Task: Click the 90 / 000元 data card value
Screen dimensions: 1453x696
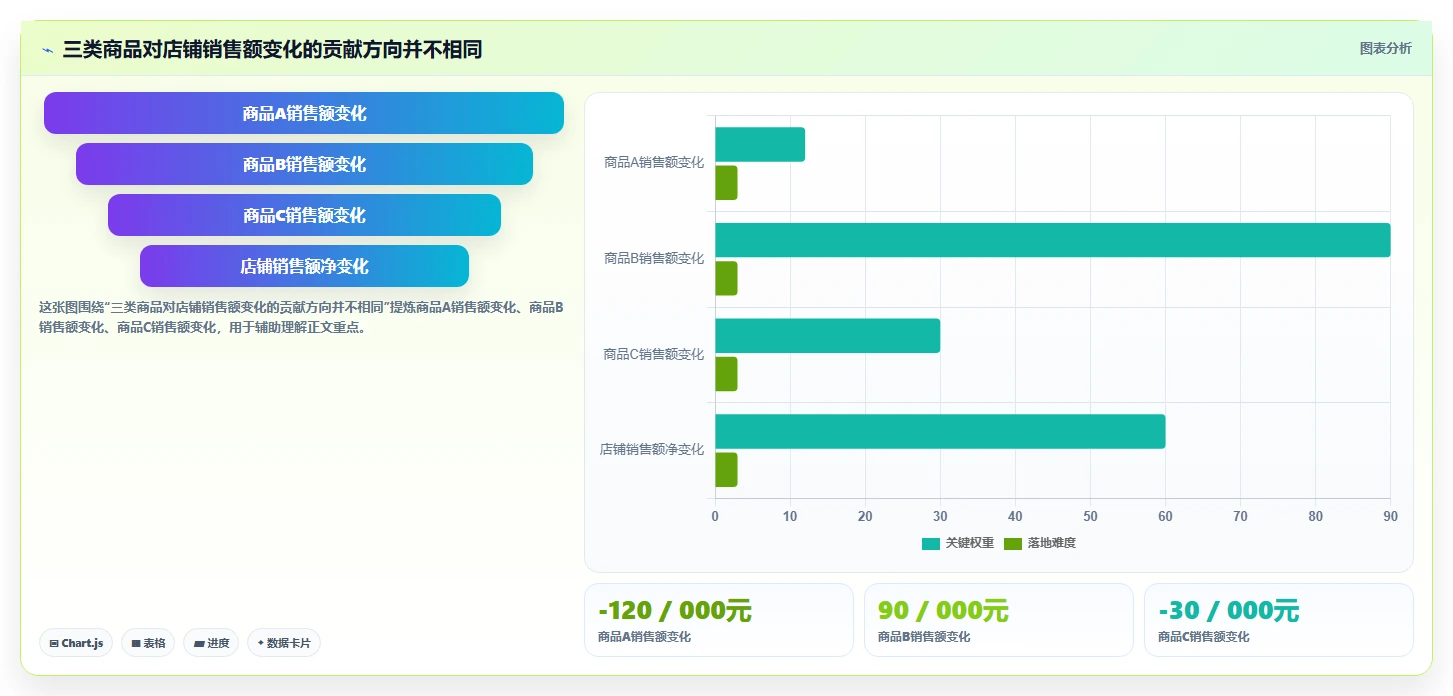Action: (943, 611)
